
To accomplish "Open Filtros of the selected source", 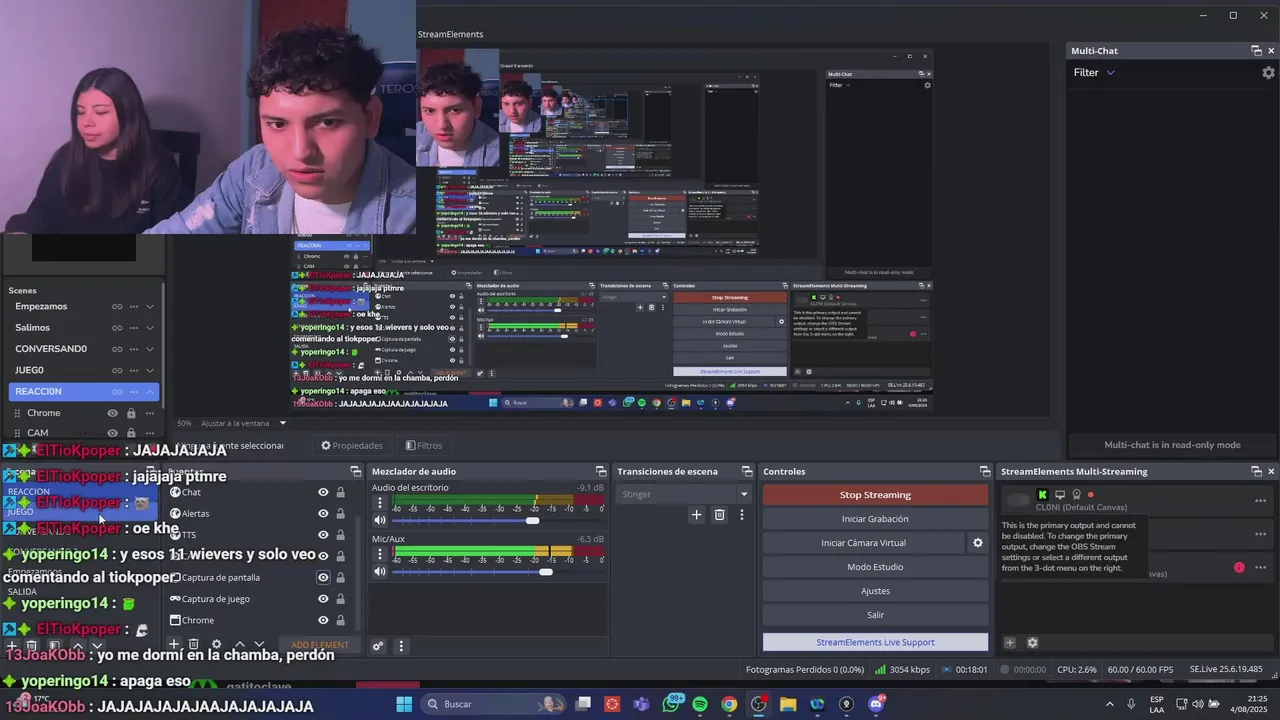I will pos(423,446).
